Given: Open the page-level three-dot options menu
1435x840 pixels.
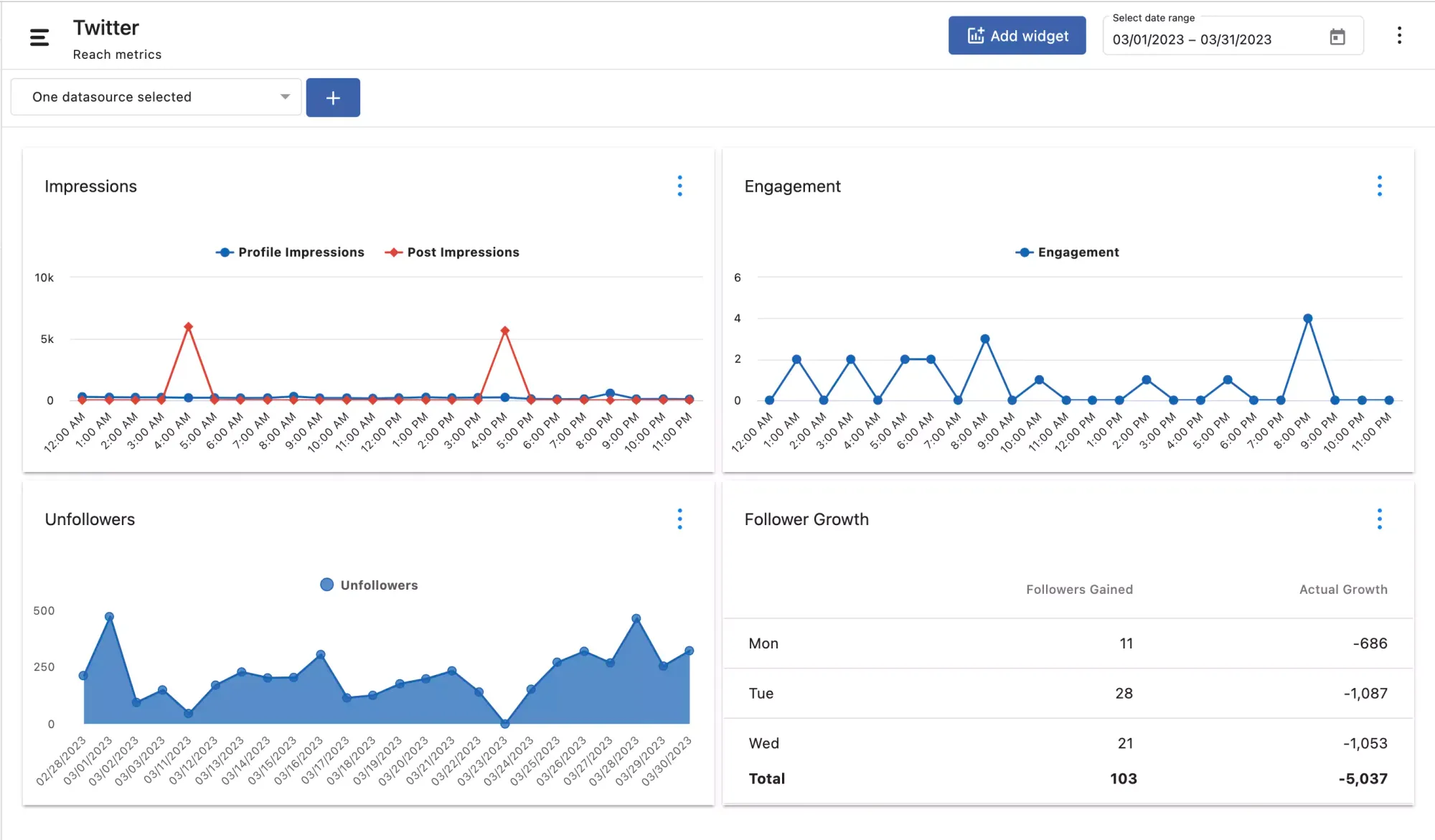Looking at the screenshot, I should 1398,36.
